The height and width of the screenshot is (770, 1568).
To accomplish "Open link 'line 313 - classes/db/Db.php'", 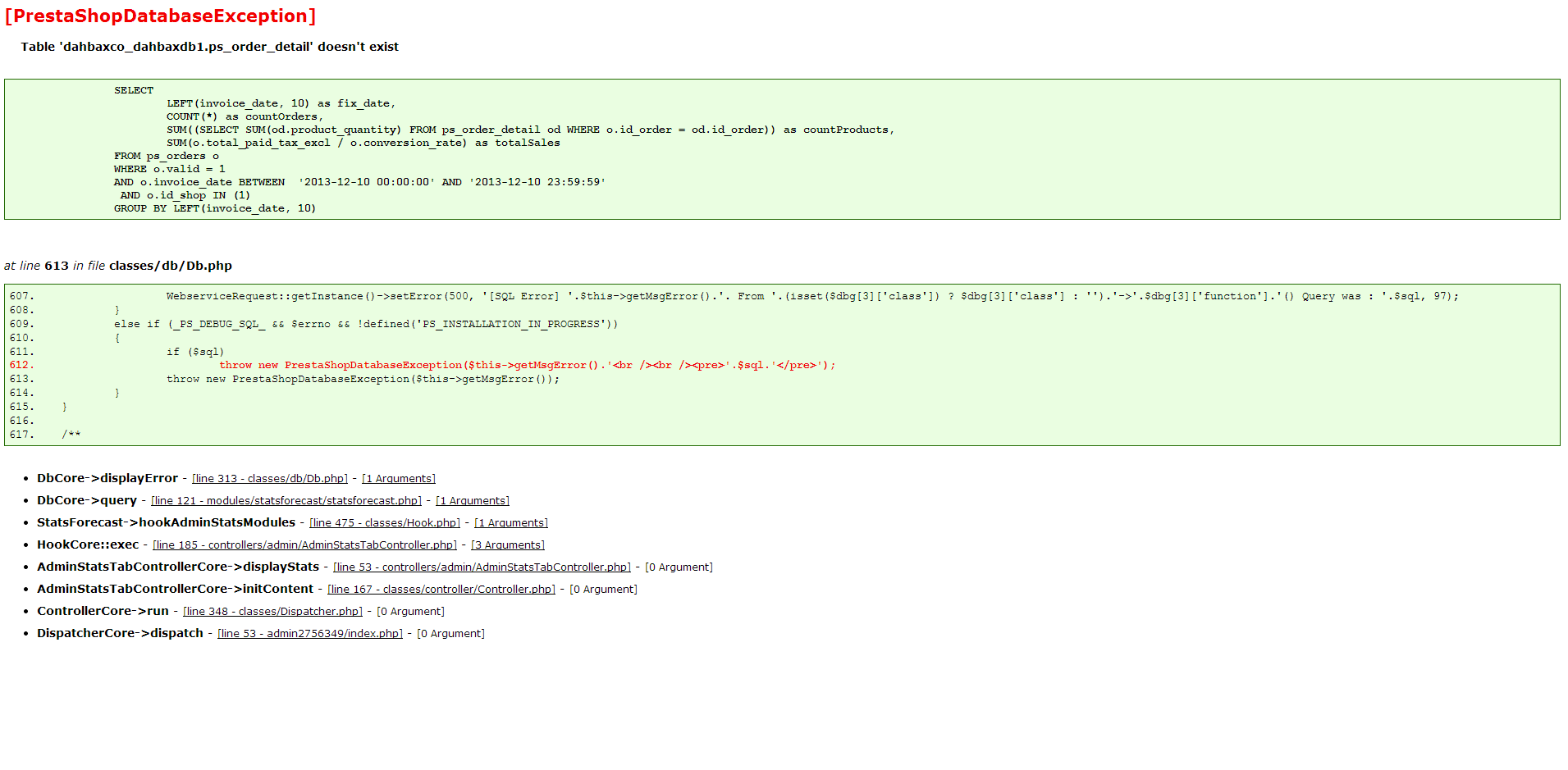I will (x=270, y=479).
